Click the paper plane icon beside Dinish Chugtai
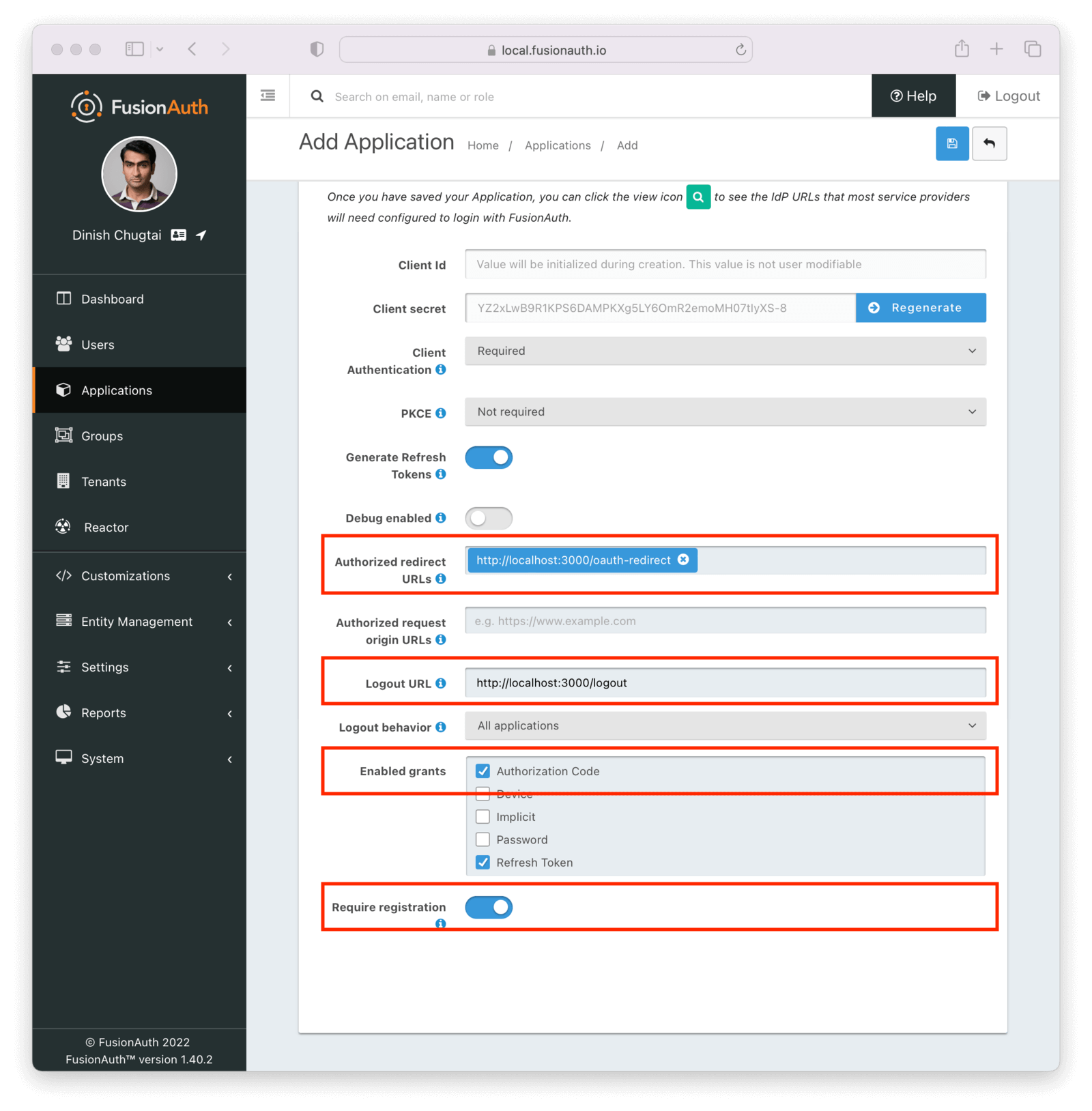 (201, 235)
